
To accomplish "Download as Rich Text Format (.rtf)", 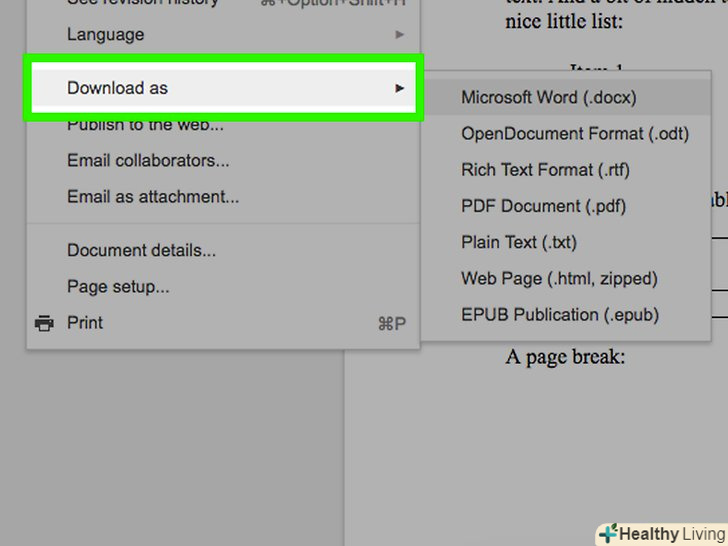I will click(x=566, y=170).
